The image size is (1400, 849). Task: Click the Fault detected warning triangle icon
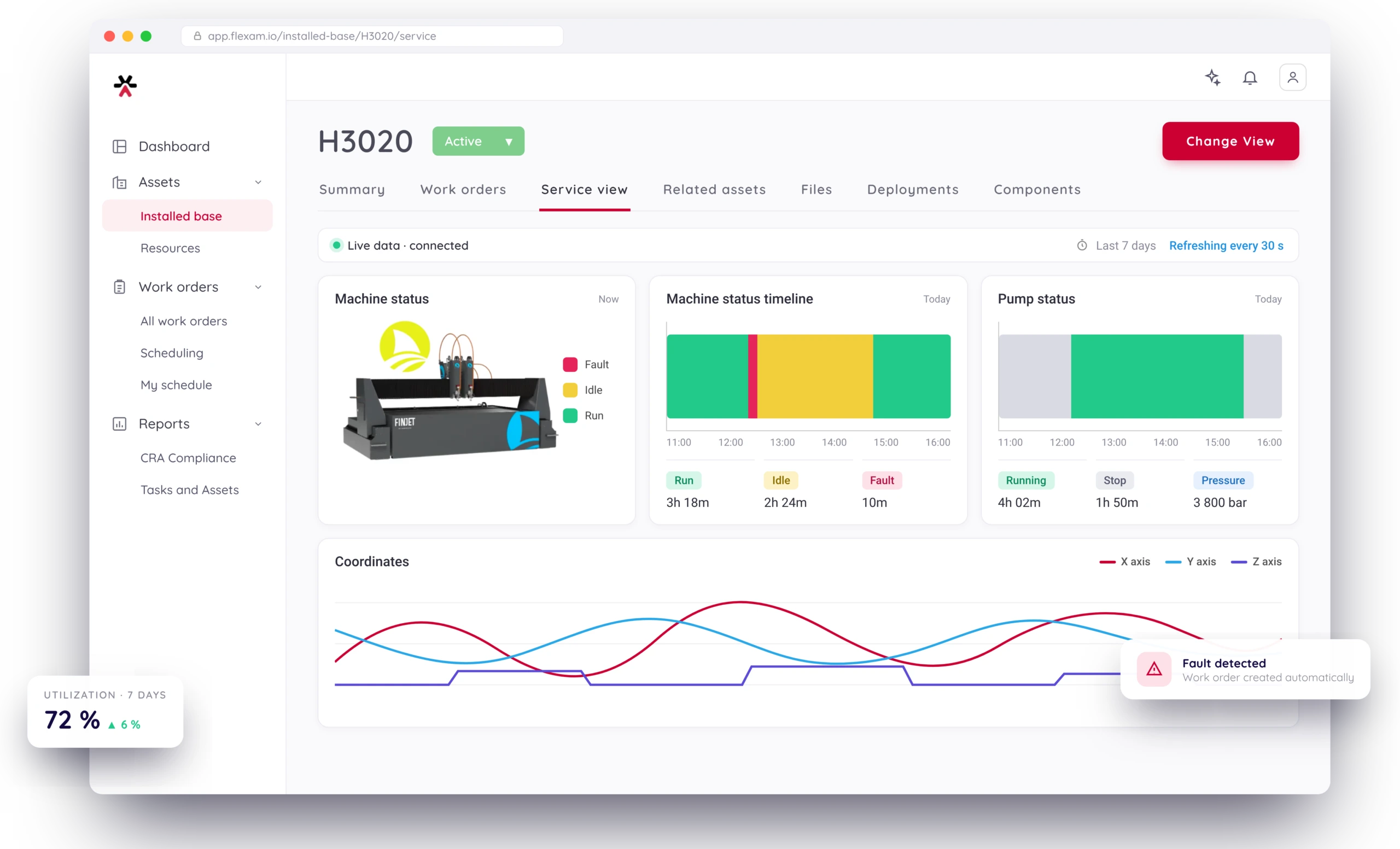pos(1153,669)
